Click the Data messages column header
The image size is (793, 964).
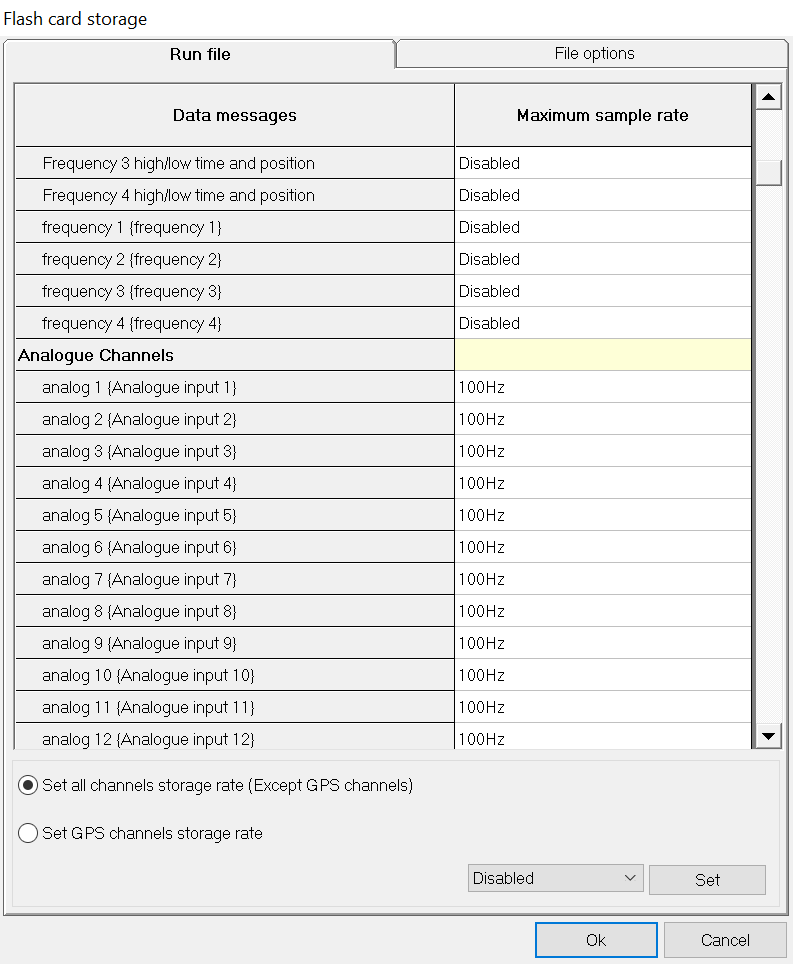234,115
